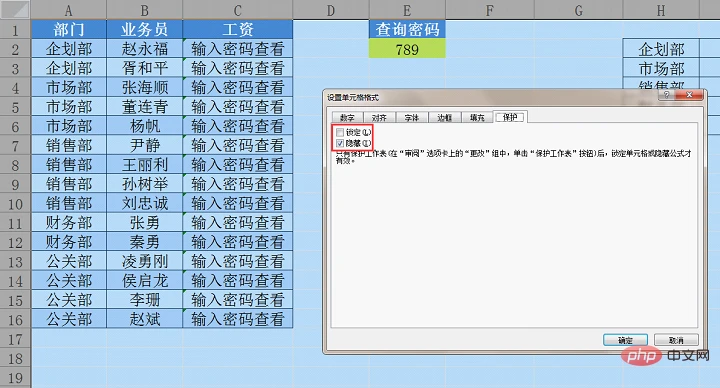Select row 10 header
720x388 pixels.
click(x=15, y=203)
